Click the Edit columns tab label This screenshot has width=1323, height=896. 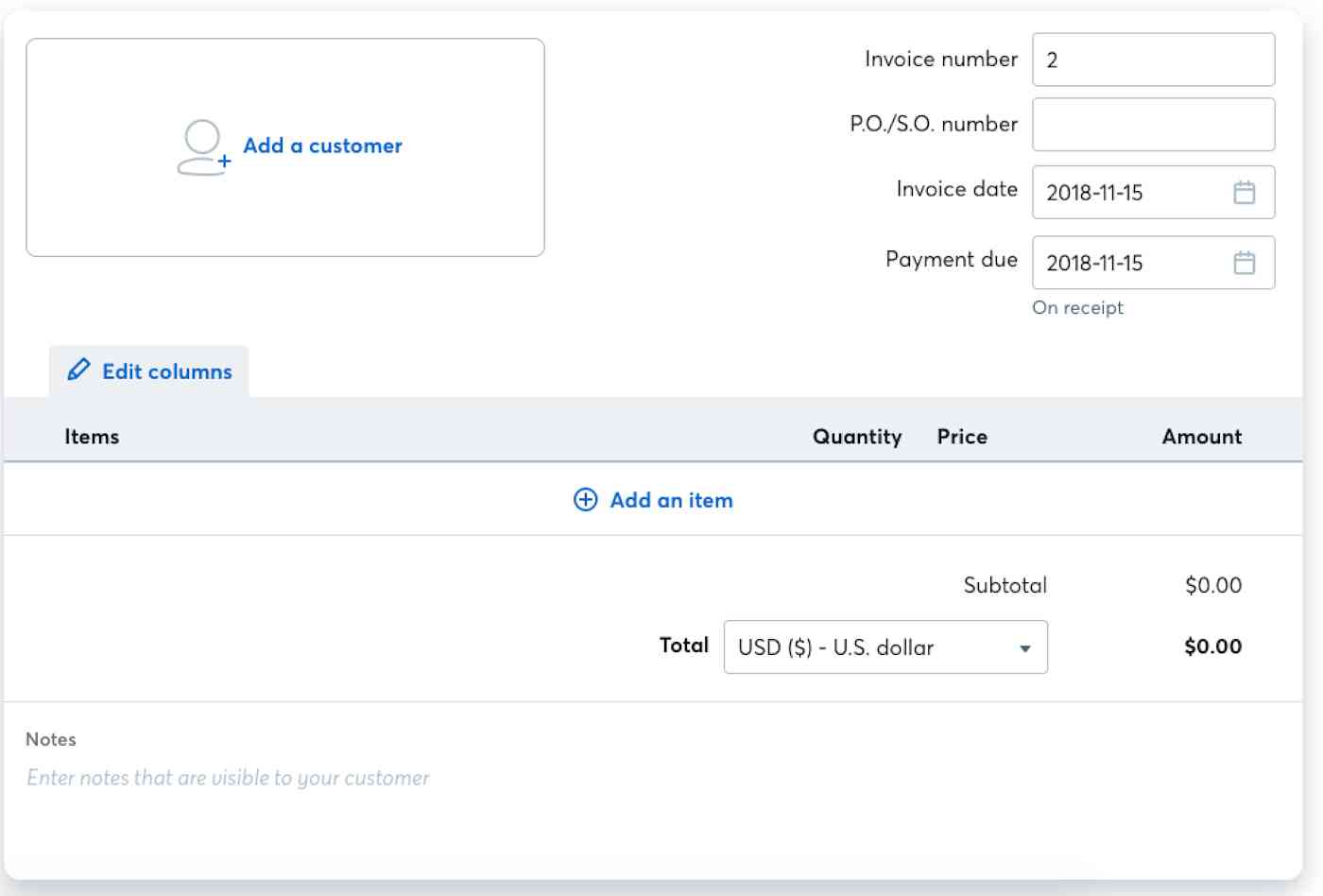[166, 371]
